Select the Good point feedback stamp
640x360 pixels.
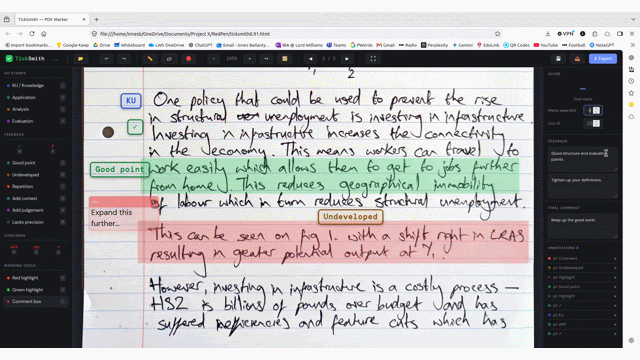click(36, 163)
